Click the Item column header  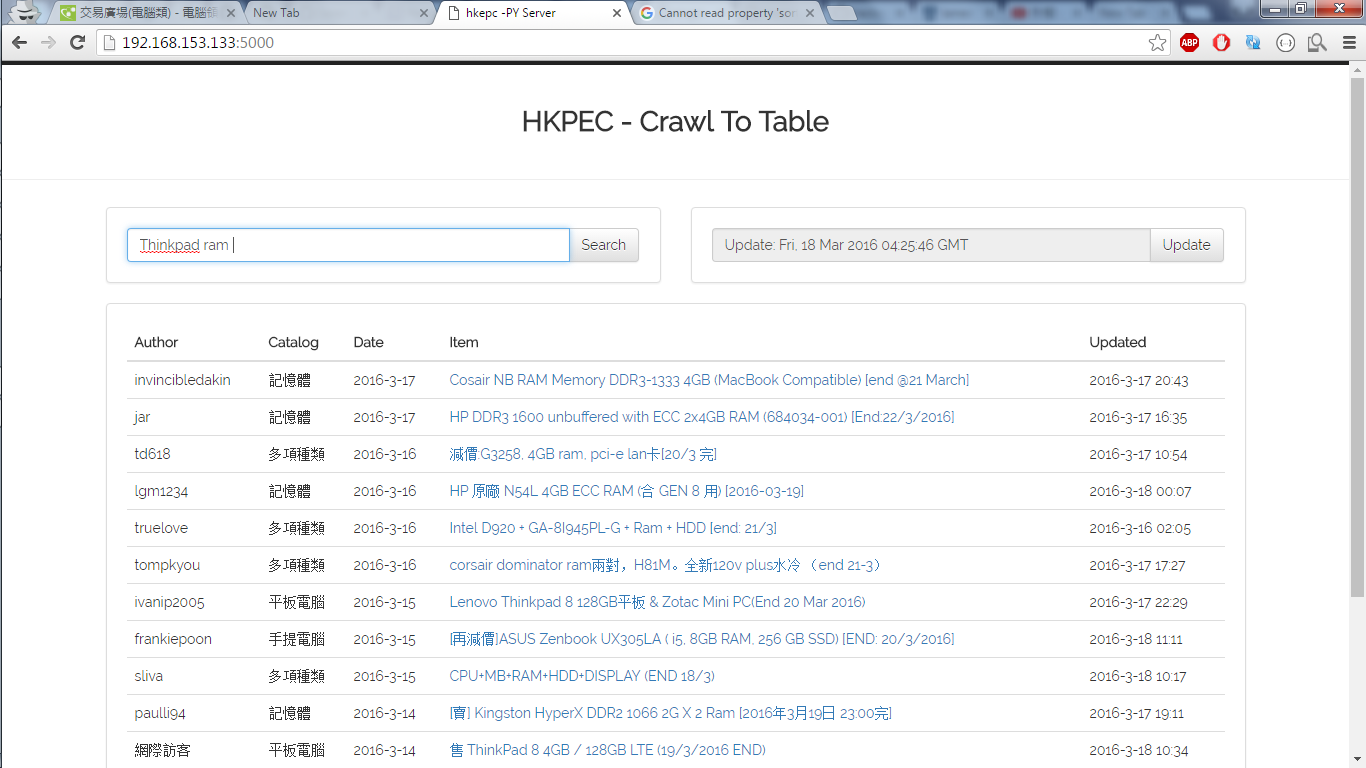[x=464, y=342]
